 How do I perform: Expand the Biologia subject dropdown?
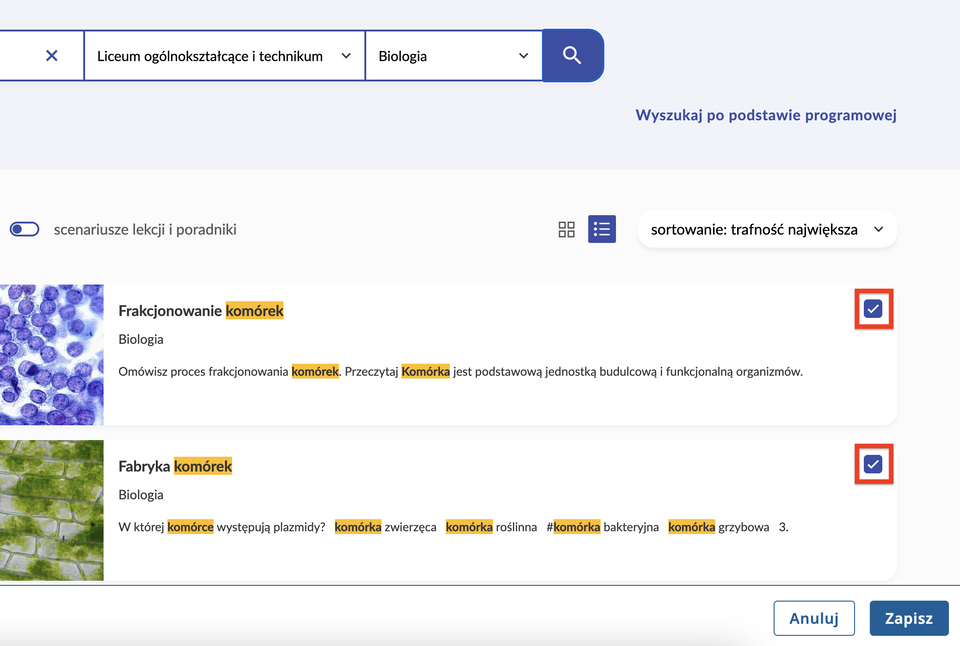pos(453,56)
